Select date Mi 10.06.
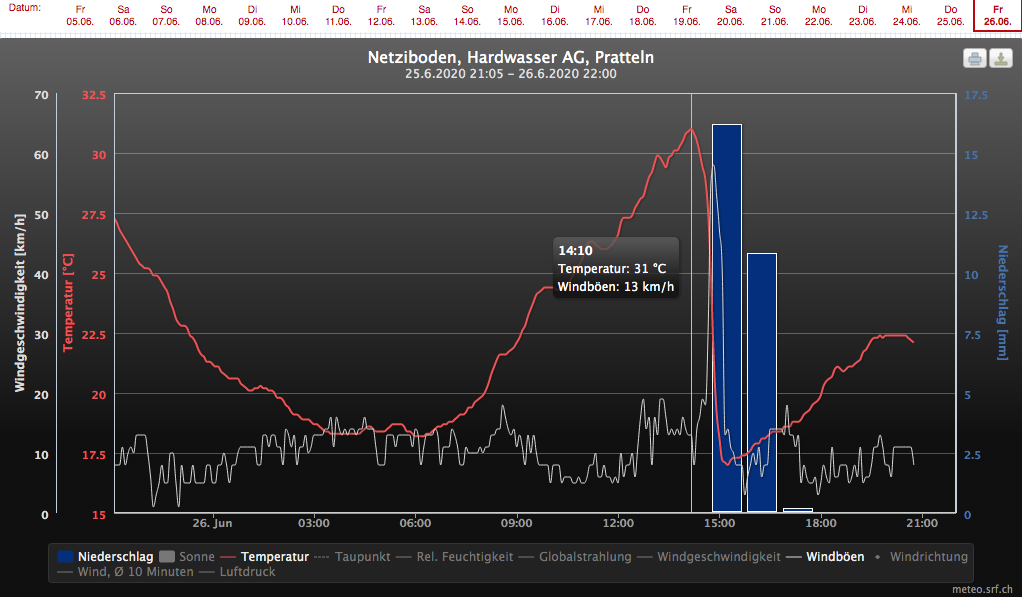The image size is (1022, 597). (x=295, y=16)
